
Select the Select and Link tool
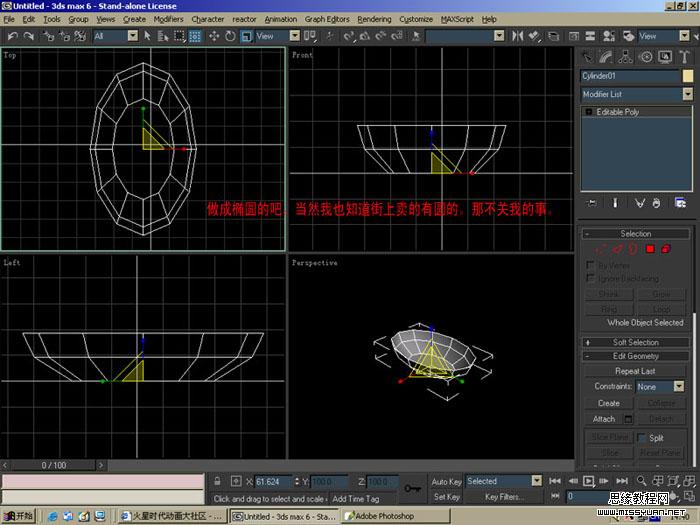point(48,36)
